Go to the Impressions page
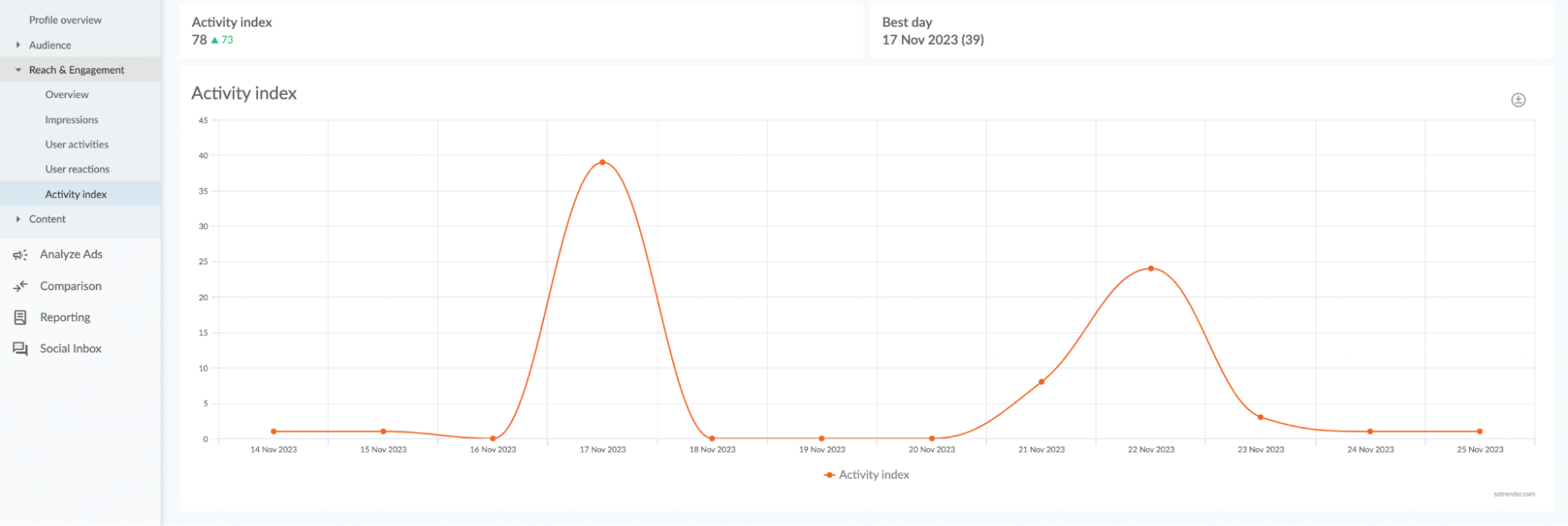The width and height of the screenshot is (1568, 526). pos(71,119)
